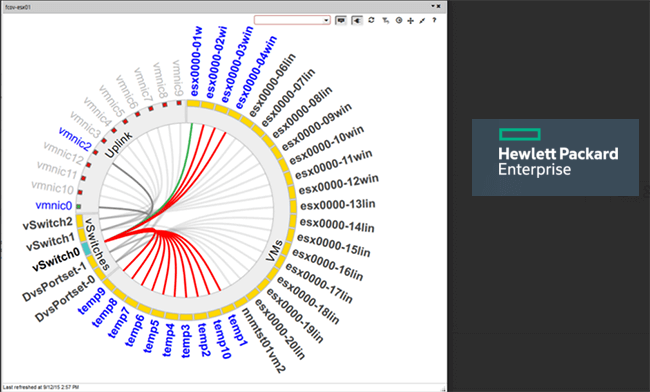The image size is (650, 392).
Task: Select the greyed vmnic11 label
Action: [57, 170]
